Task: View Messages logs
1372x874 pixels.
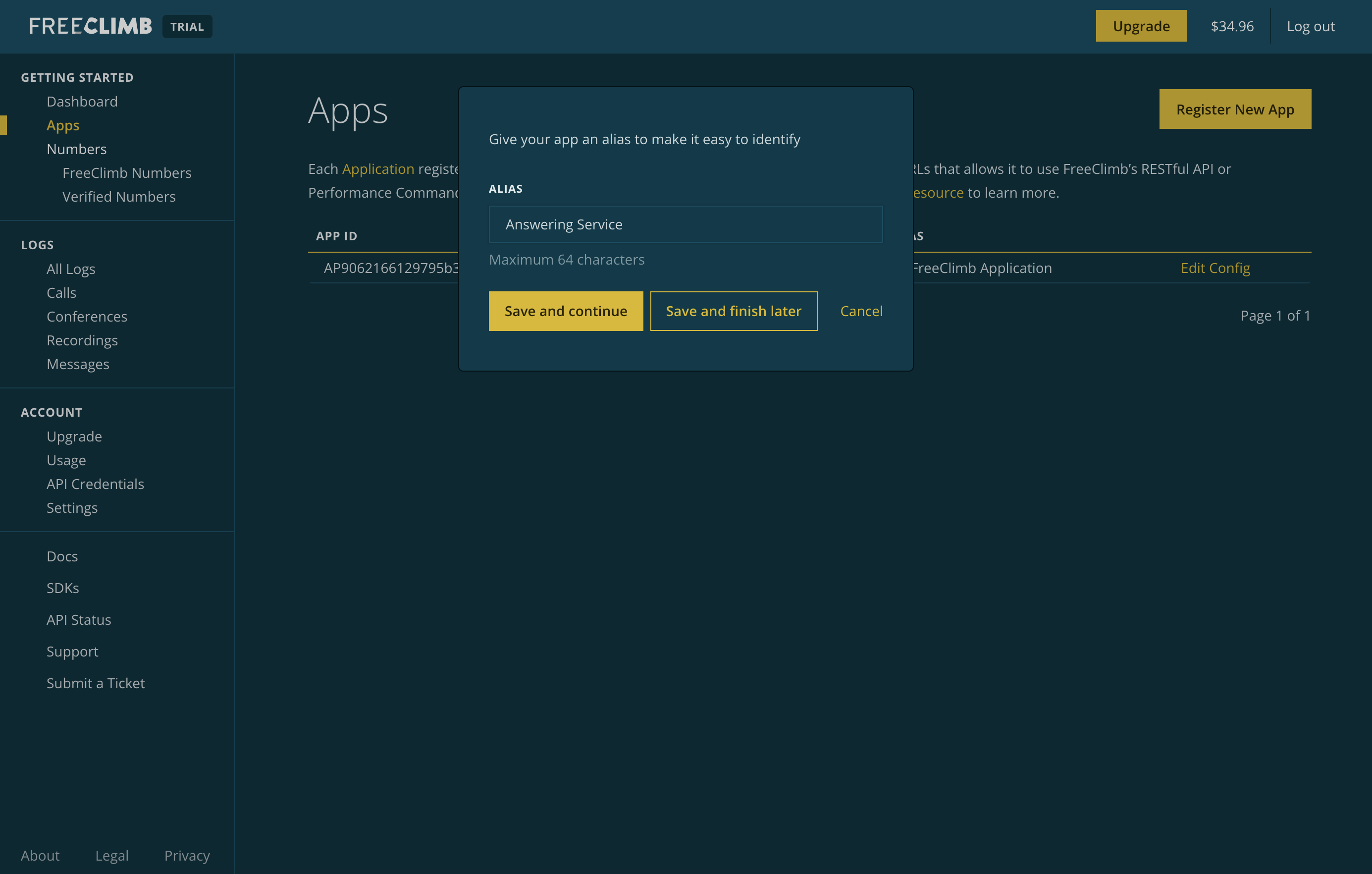Action: point(77,364)
